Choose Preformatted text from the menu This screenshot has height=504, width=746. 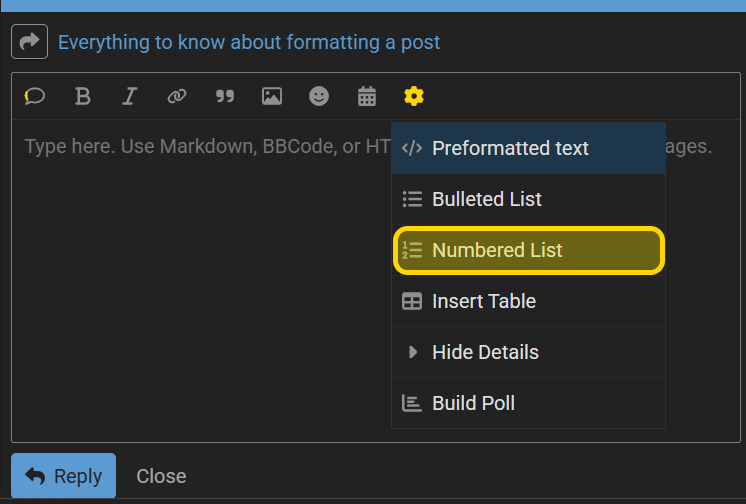[x=528, y=148]
